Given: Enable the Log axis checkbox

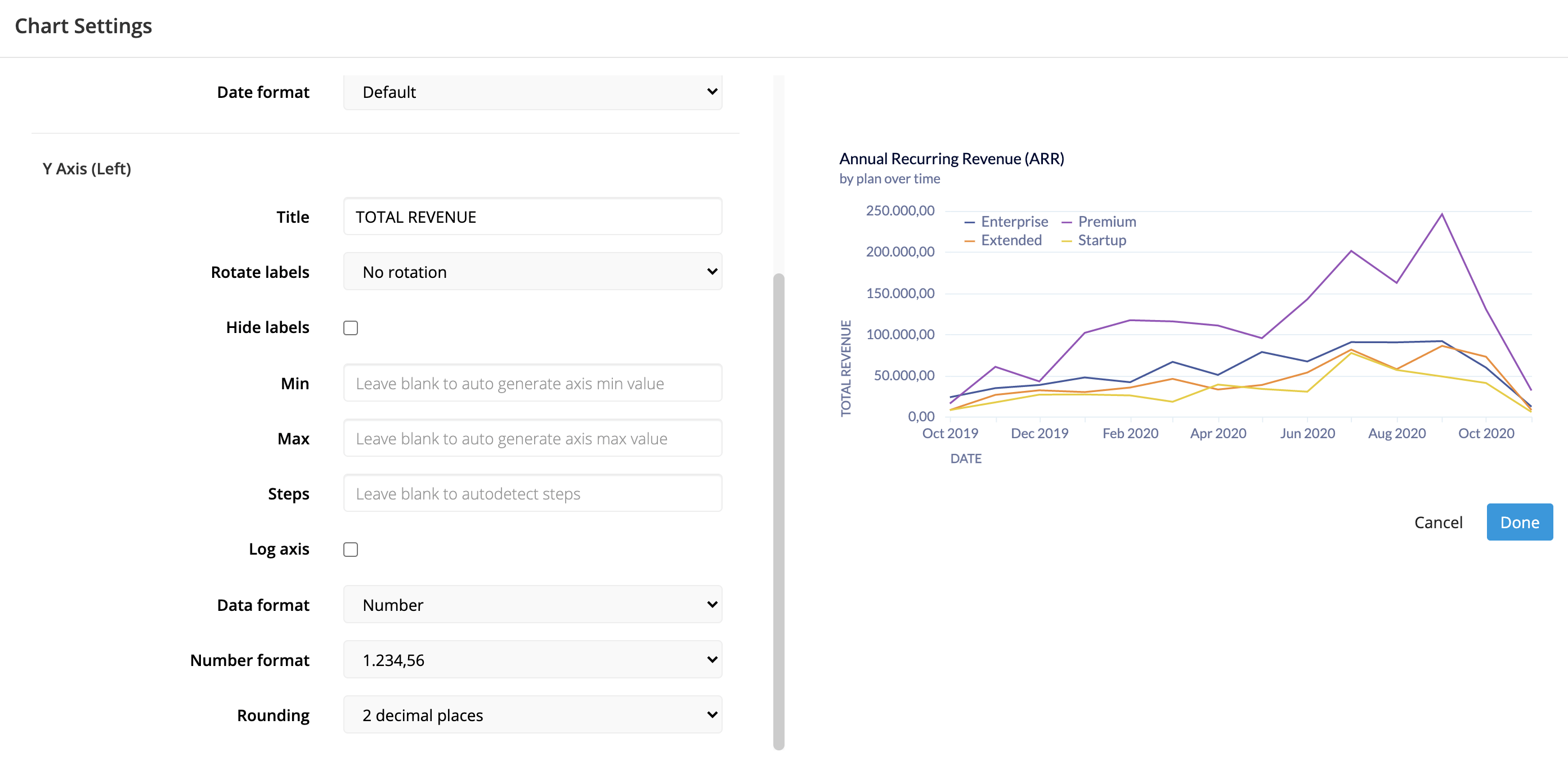Looking at the screenshot, I should click(x=352, y=549).
